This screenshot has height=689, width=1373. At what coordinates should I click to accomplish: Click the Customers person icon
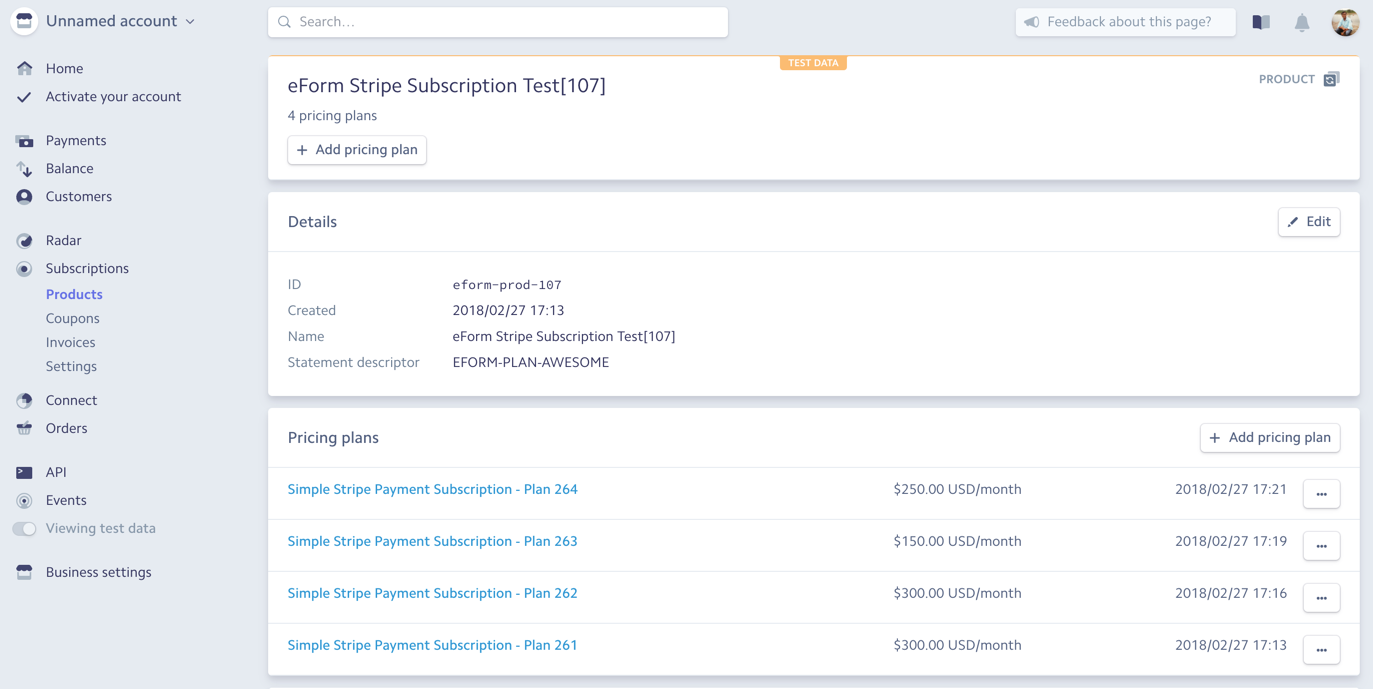pos(24,197)
